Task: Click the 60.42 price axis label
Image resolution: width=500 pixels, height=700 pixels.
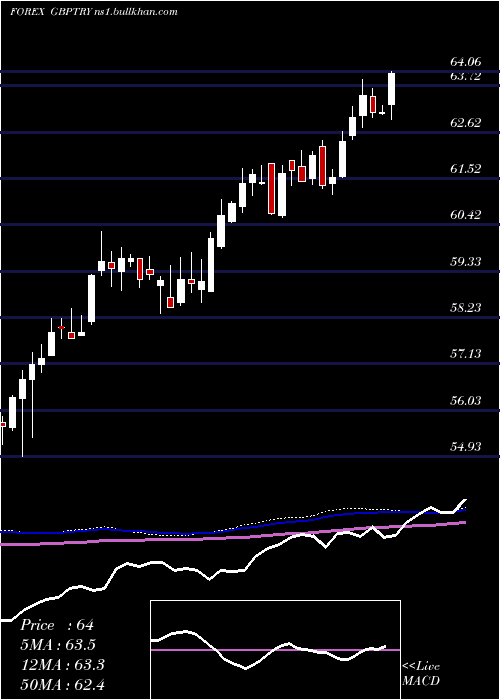Action: pos(466,215)
